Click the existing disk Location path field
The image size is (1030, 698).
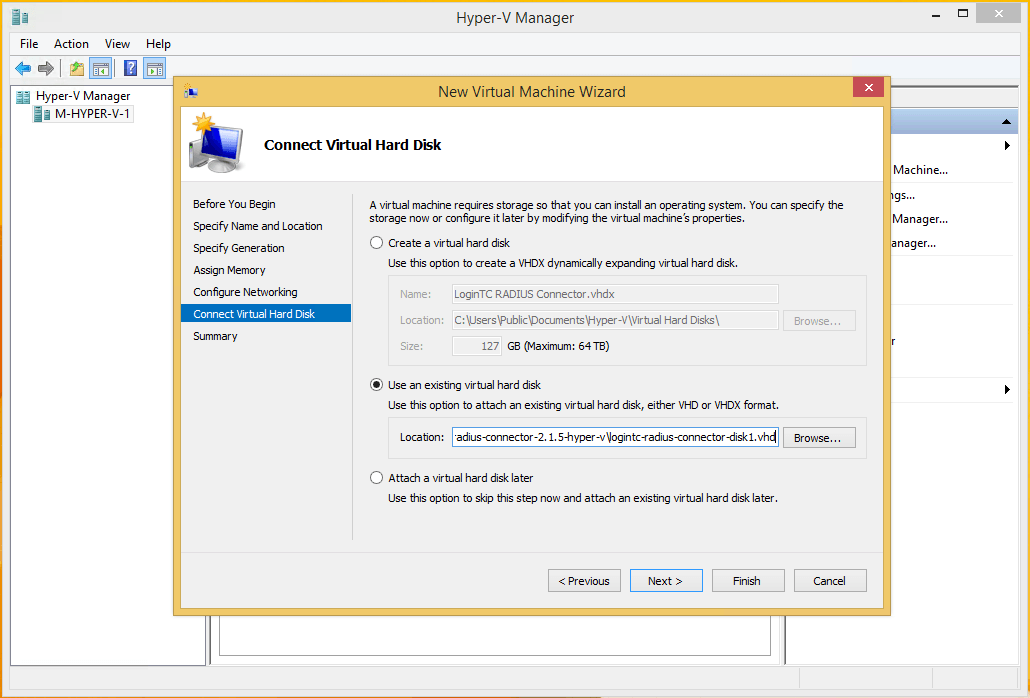coord(615,437)
